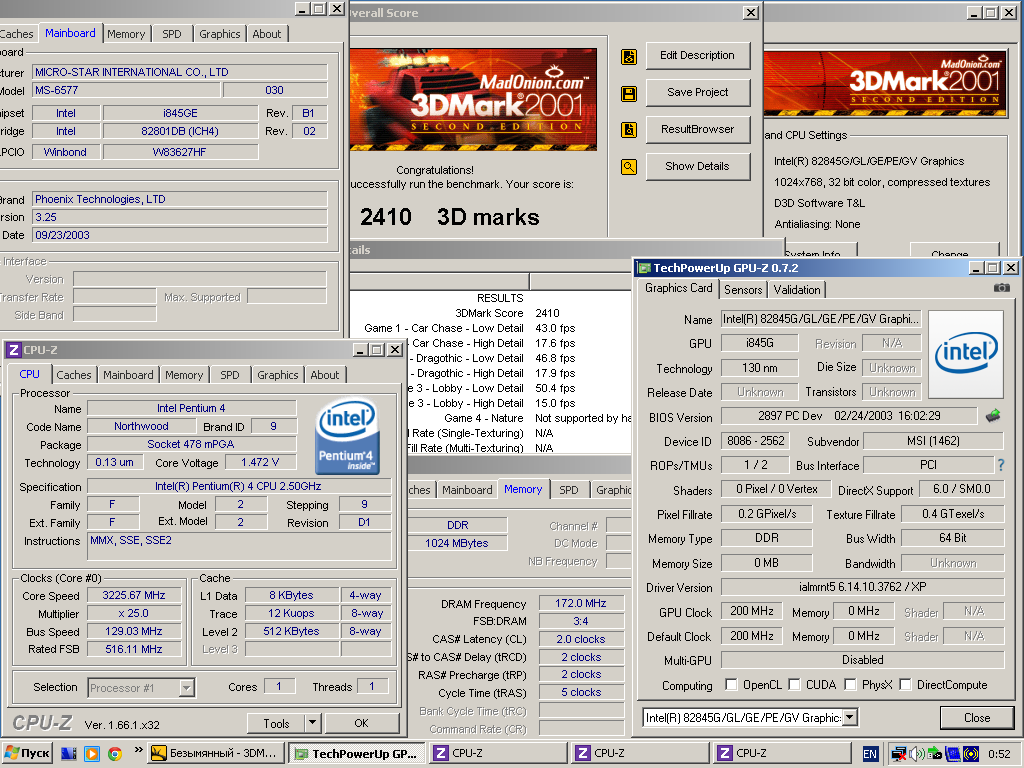This screenshot has width=1024, height=768.
Task: Click the GPU-Z BIOS save chip icon
Action: 993,415
